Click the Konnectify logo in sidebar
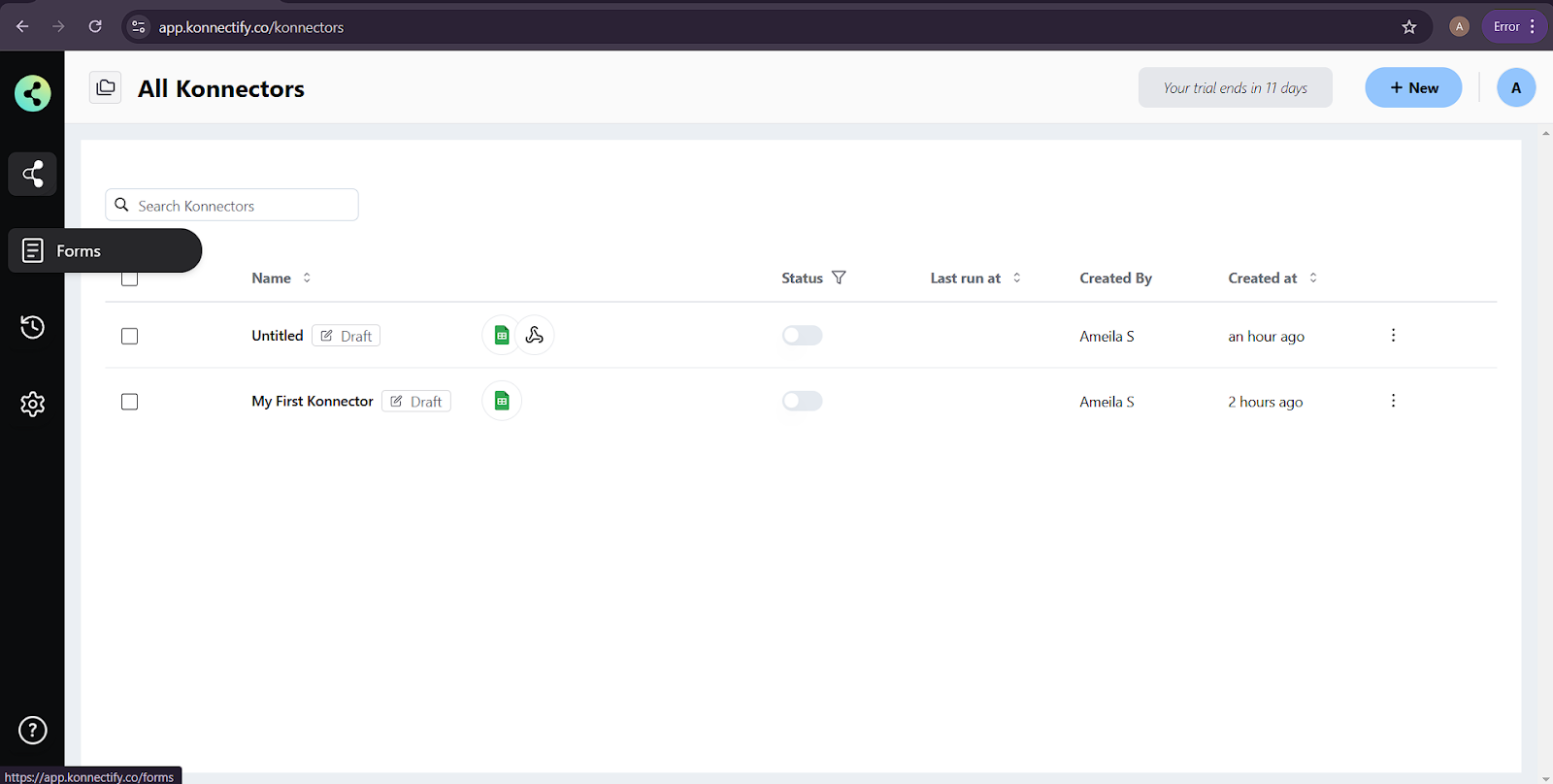 pos(32,93)
